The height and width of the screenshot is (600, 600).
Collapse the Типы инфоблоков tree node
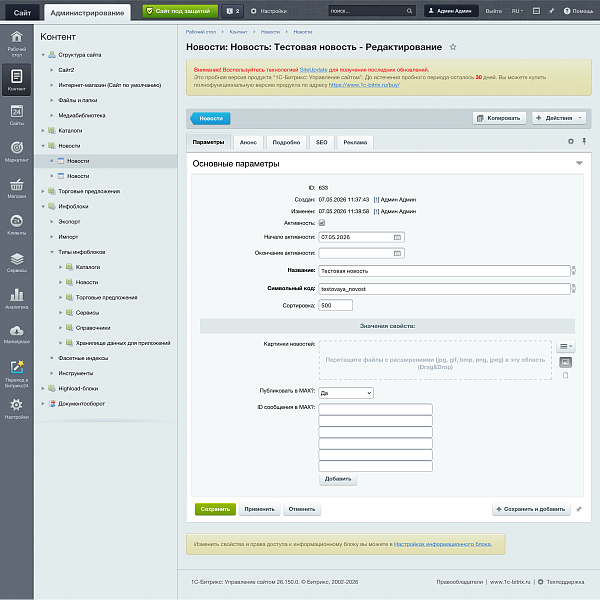[52, 252]
